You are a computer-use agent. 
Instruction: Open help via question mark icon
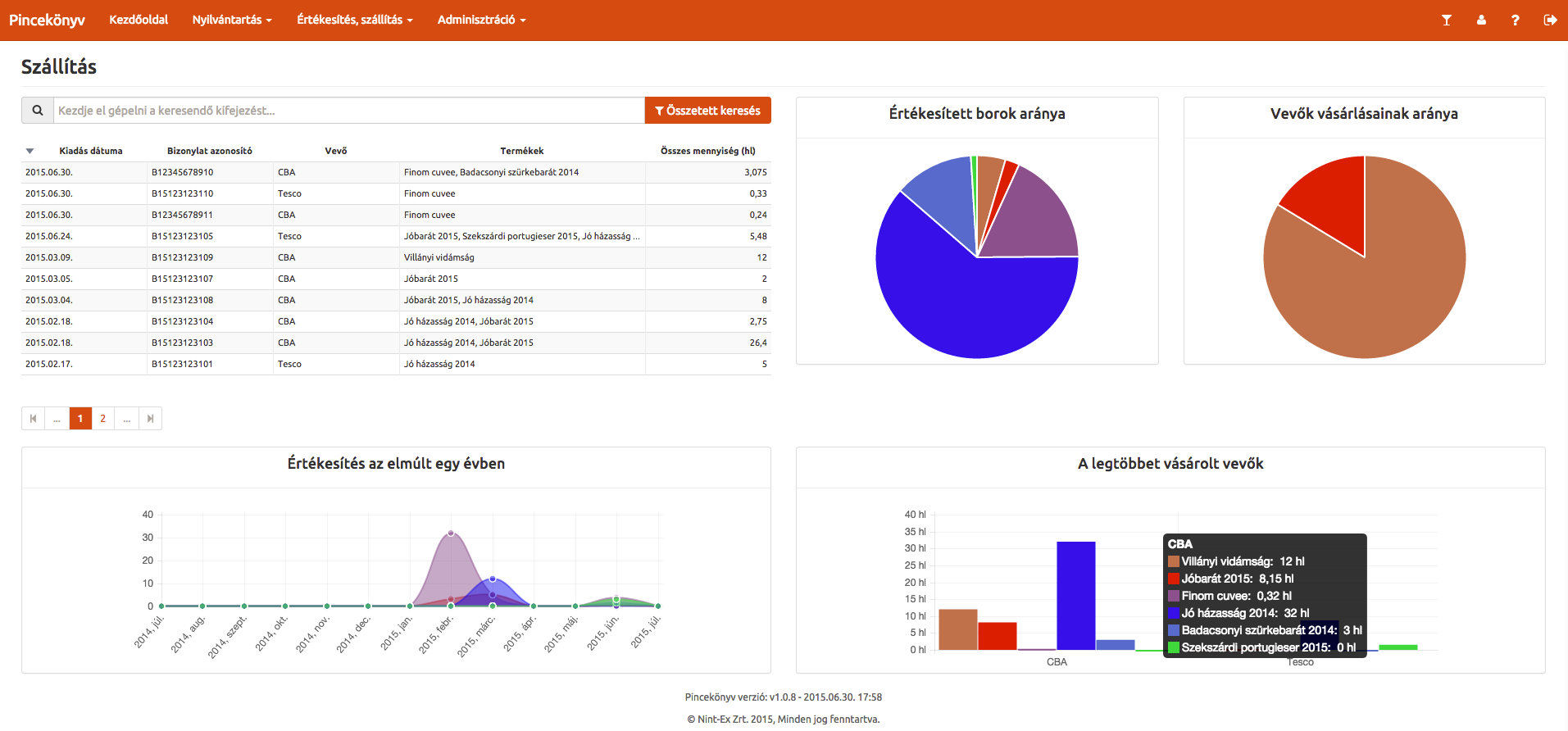pos(1516,20)
